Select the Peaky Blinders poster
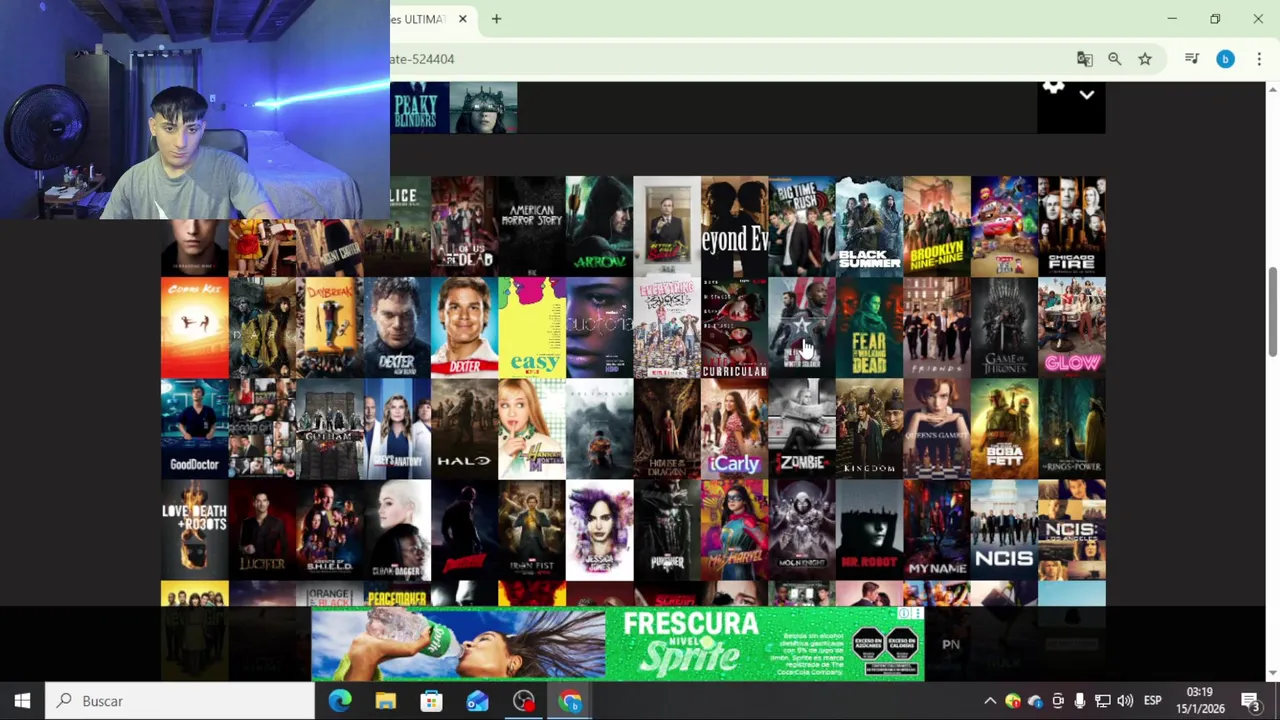Image resolution: width=1280 pixels, height=720 pixels. (x=419, y=106)
